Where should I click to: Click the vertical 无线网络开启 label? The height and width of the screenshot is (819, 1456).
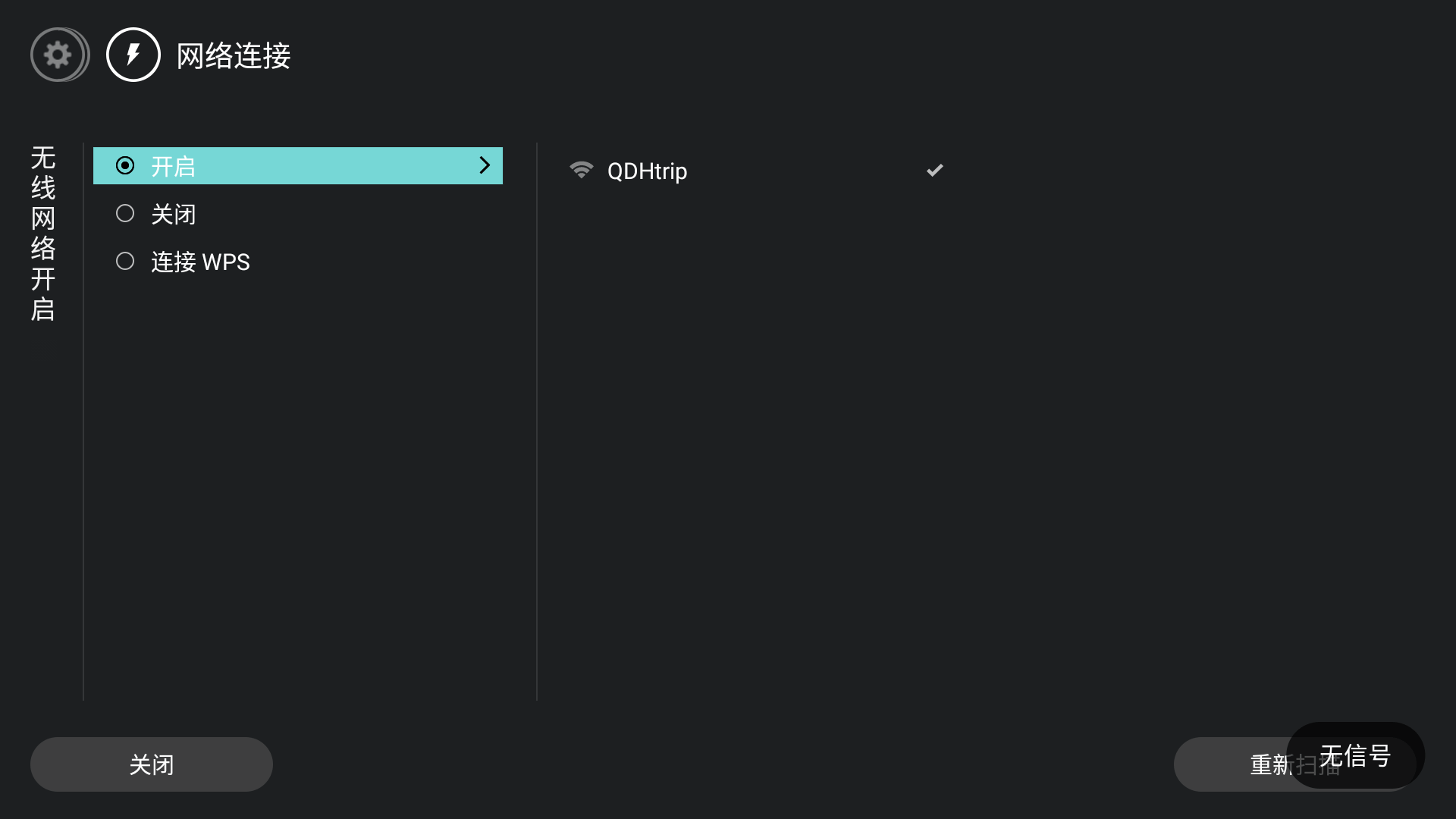pyautogui.click(x=43, y=234)
